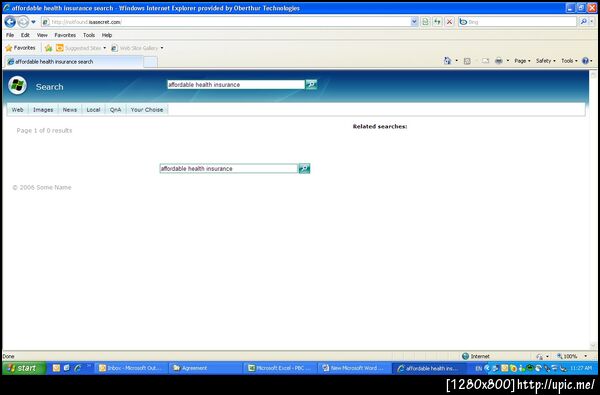This screenshot has width=600, height=395.
Task: Click the browser Back arrow button
Action: (10, 22)
